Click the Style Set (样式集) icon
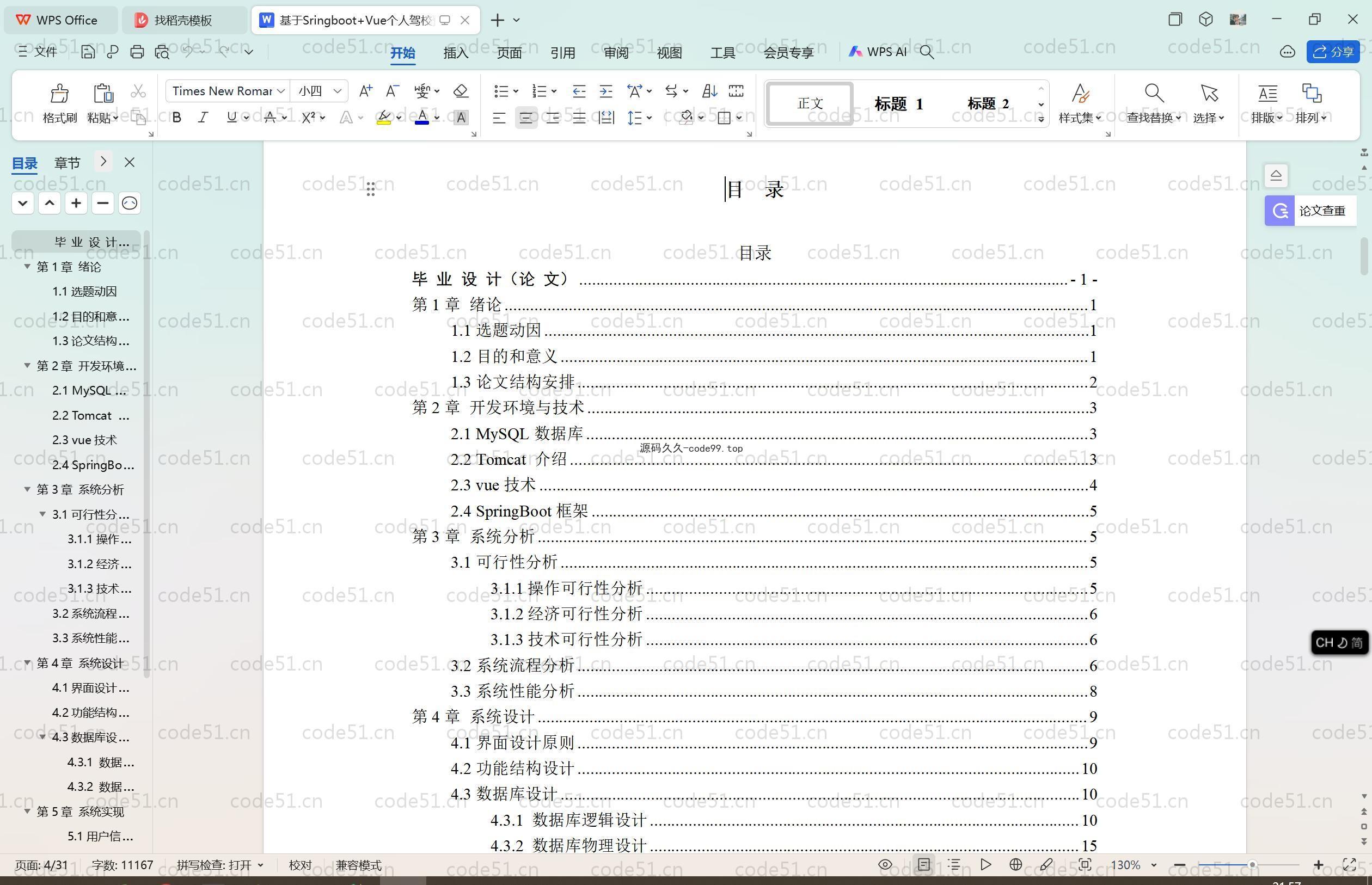The width and height of the screenshot is (1372, 885). (1080, 93)
